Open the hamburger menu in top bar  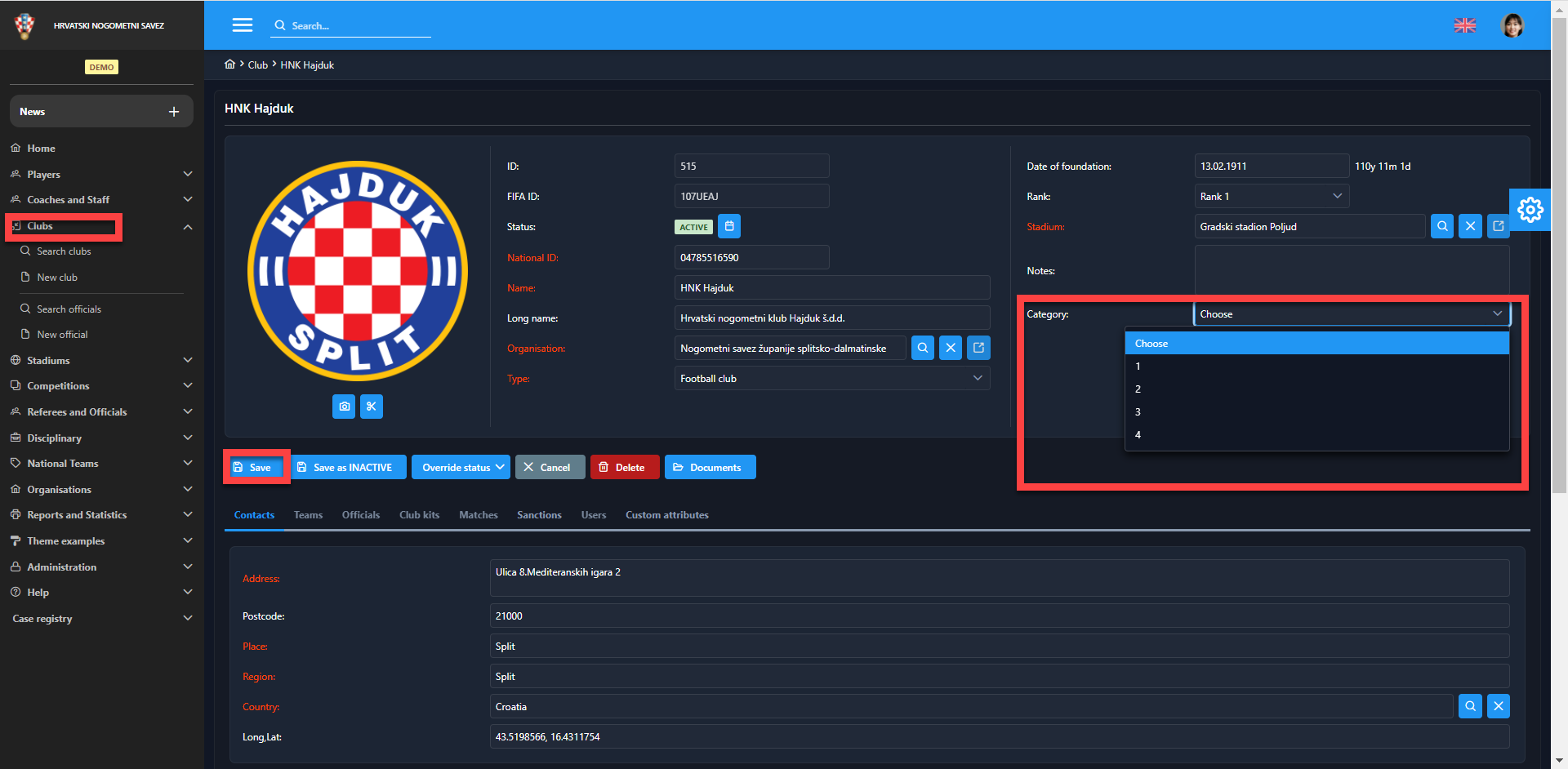click(243, 25)
